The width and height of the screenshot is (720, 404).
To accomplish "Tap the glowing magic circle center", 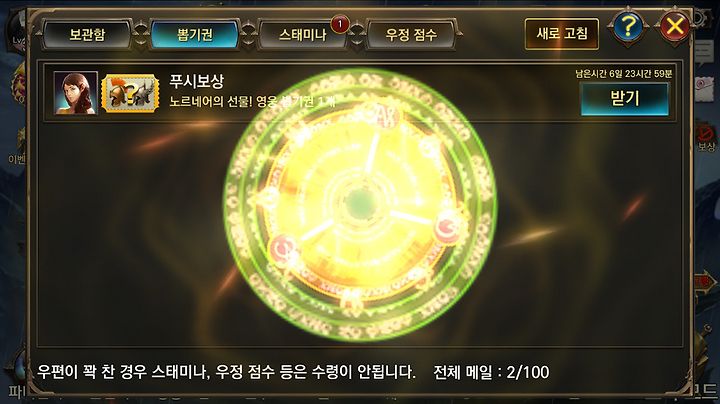I will click(x=360, y=202).
